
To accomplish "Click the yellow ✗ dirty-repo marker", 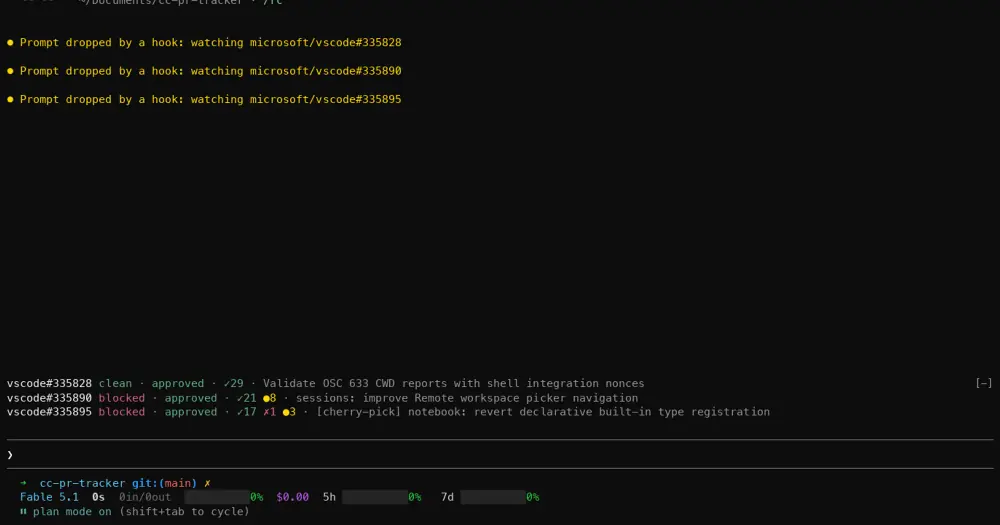I will [x=207, y=483].
